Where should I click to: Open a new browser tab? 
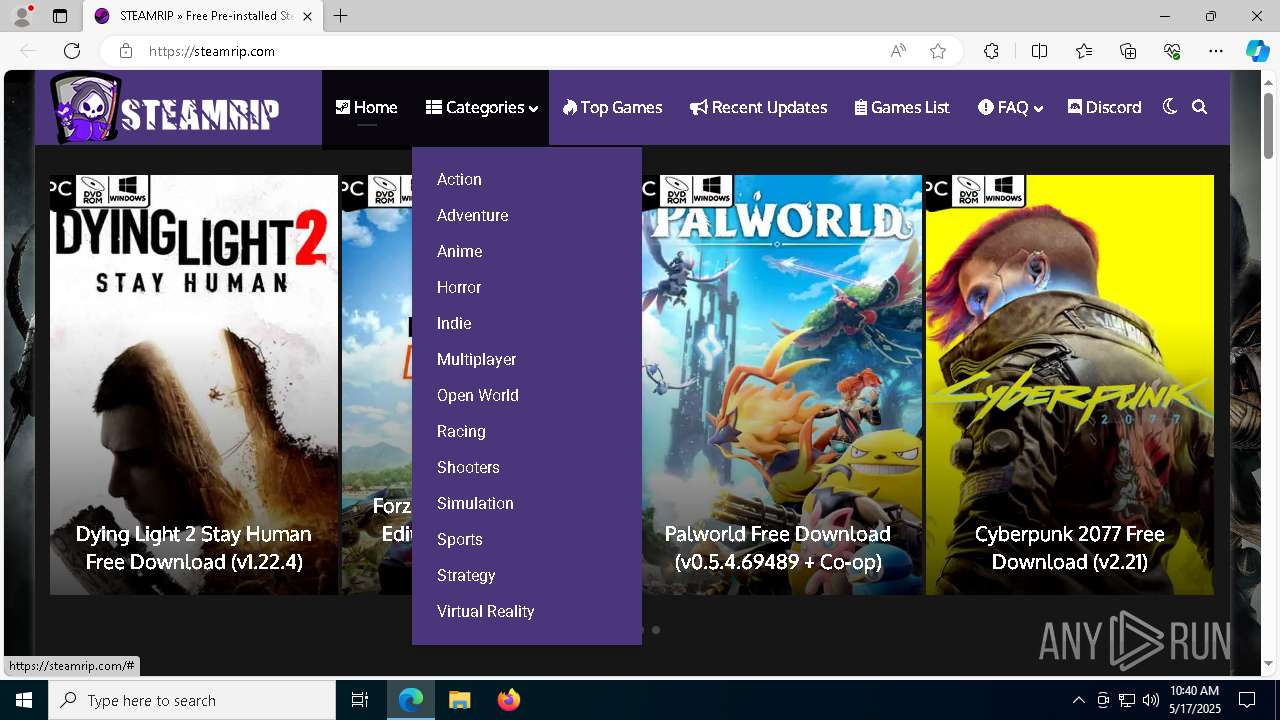click(x=341, y=16)
